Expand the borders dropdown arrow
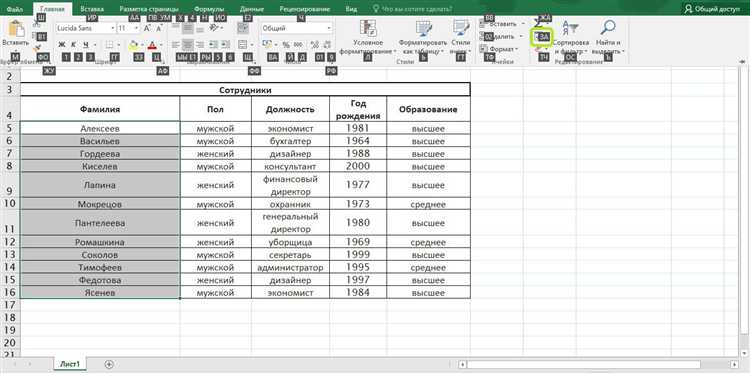Viewport: 750px width, 373px height. coord(118,45)
